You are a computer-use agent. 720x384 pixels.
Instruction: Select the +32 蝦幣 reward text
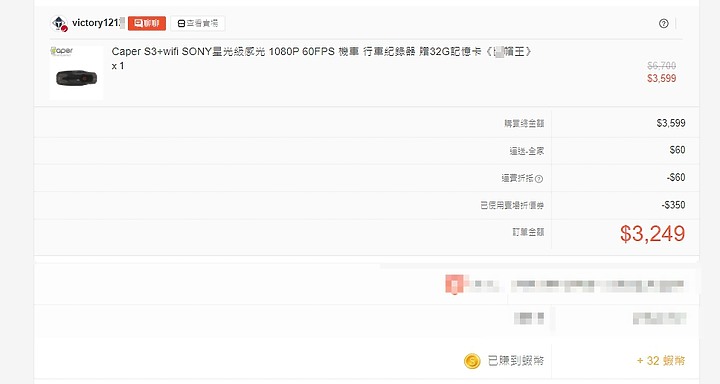pyautogui.click(x=660, y=361)
